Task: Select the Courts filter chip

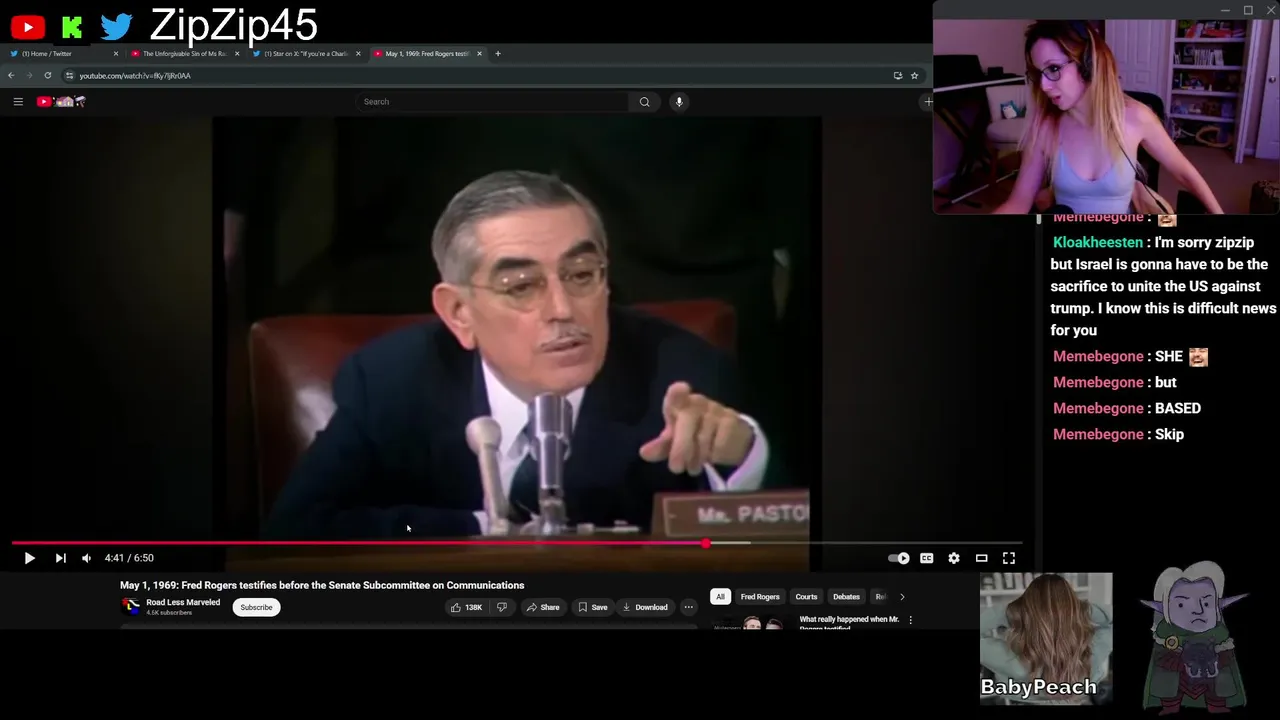Action: (x=806, y=597)
